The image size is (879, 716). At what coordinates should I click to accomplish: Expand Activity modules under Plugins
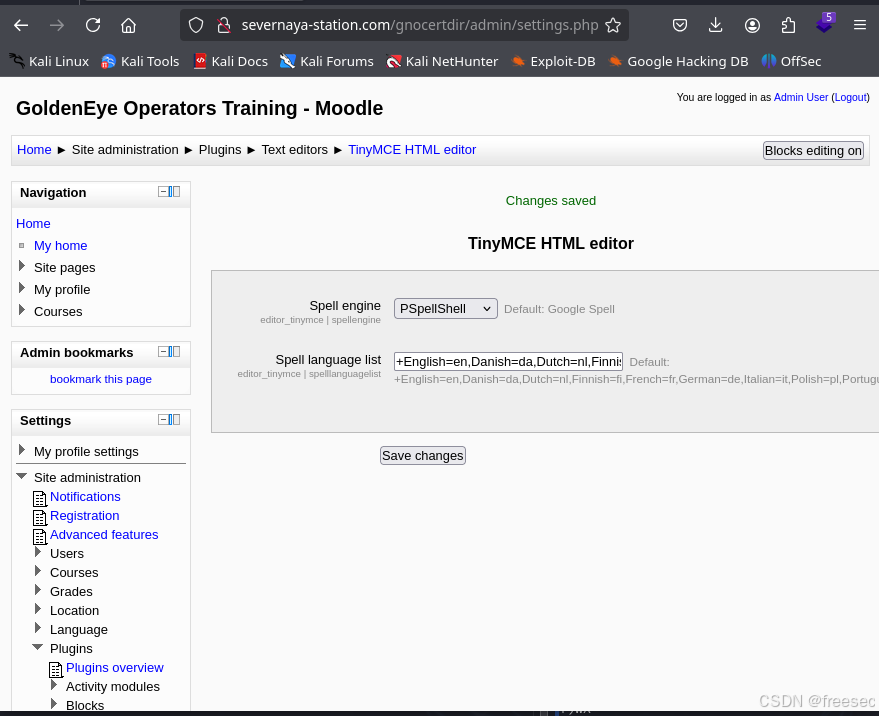coord(54,685)
